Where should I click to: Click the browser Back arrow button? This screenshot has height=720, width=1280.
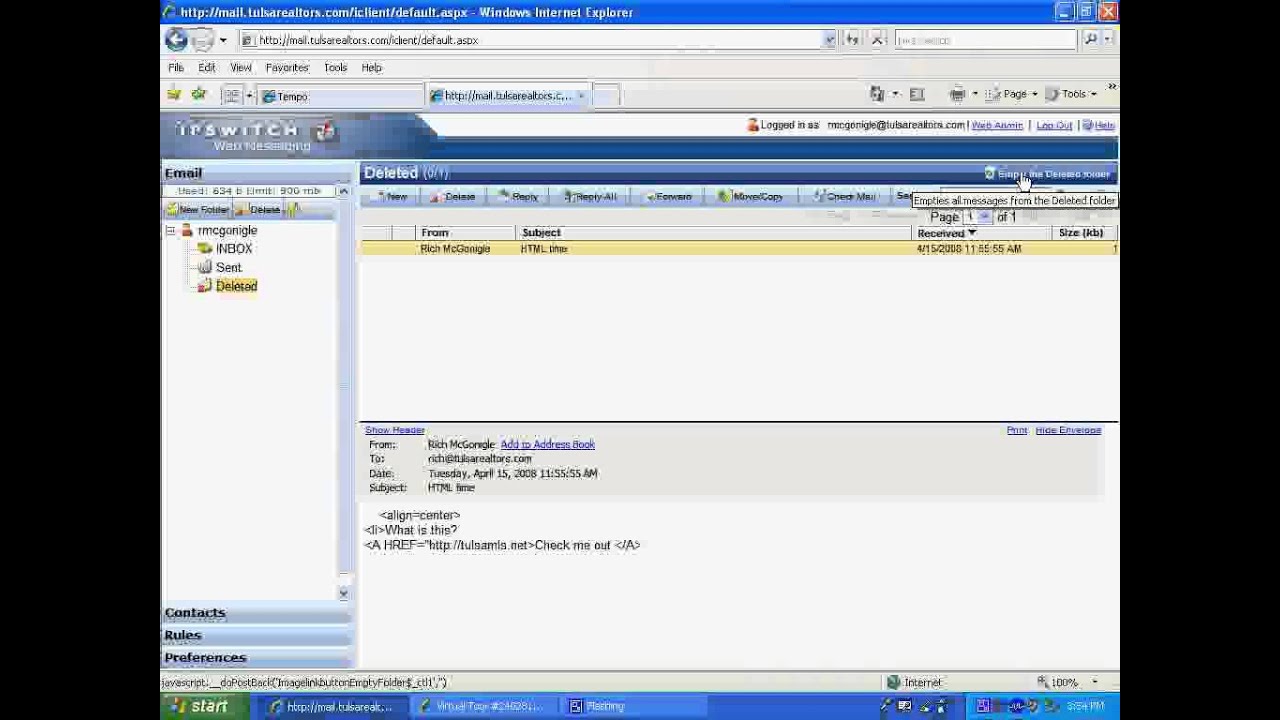177,40
